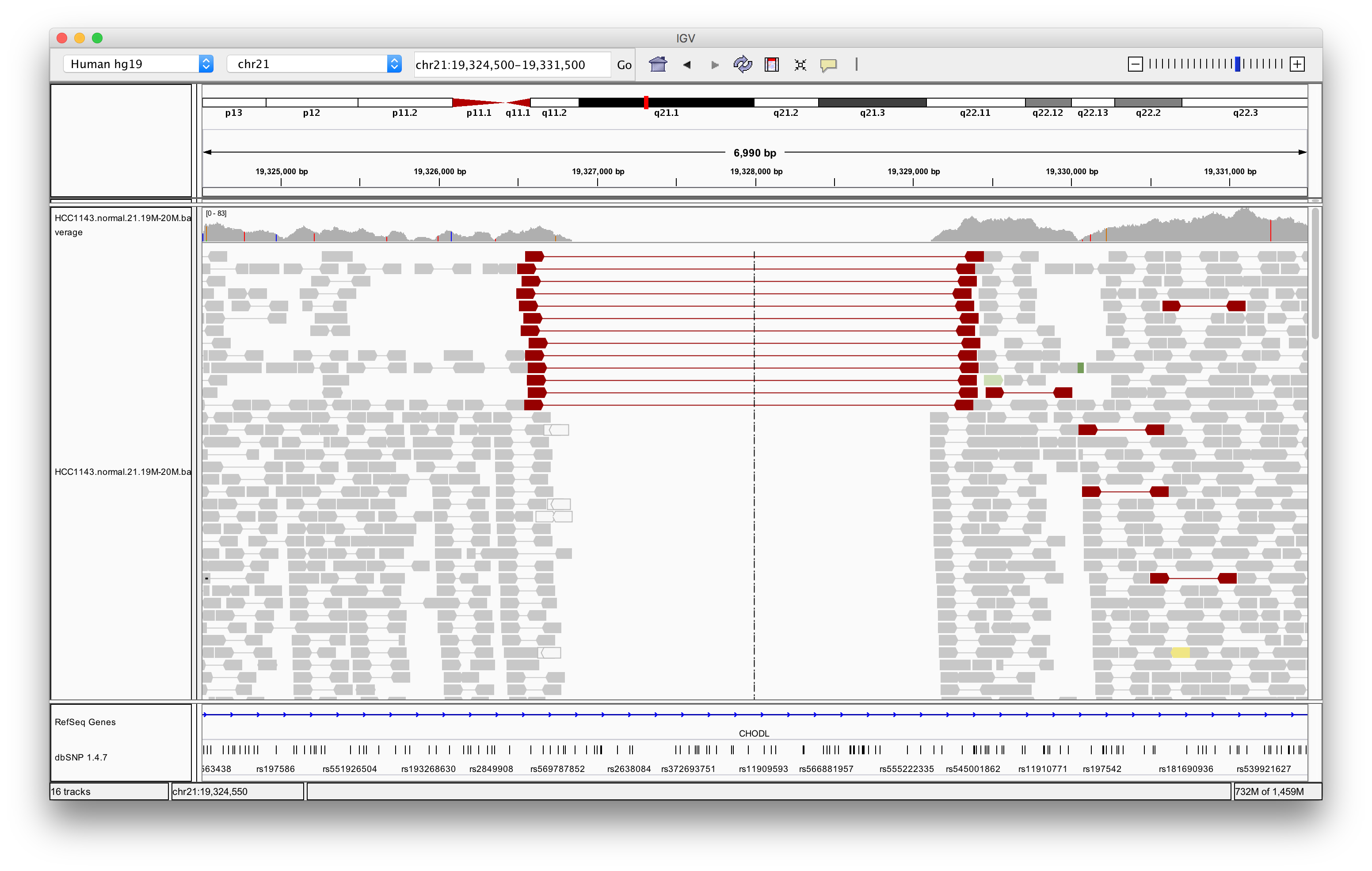This screenshot has width=1372, height=871.
Task: Go back with the left arrow icon
Action: tap(686, 65)
